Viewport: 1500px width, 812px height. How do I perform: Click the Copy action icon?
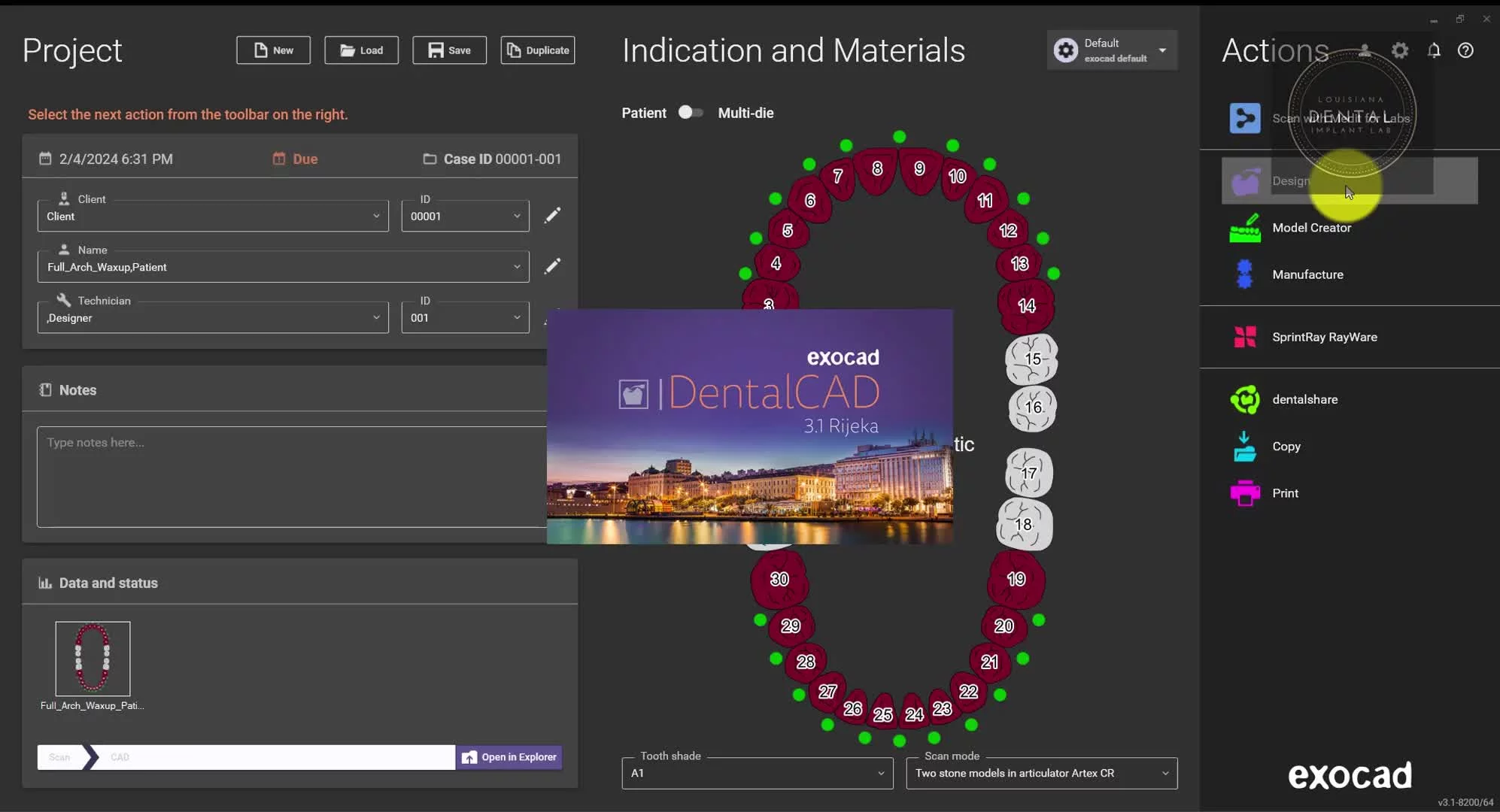click(1245, 447)
